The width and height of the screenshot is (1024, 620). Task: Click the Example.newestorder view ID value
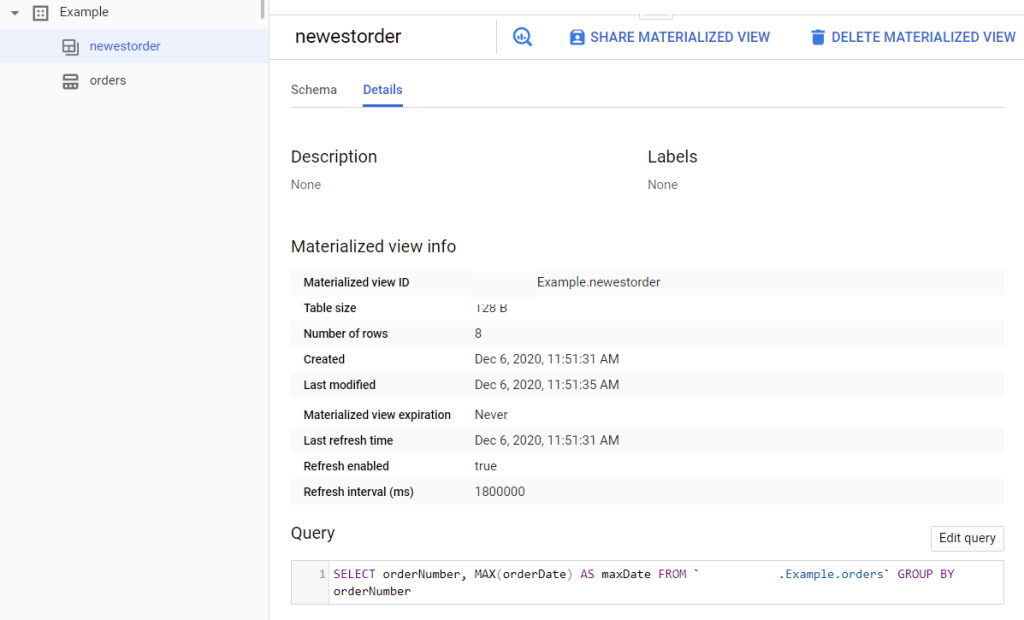[x=598, y=283]
